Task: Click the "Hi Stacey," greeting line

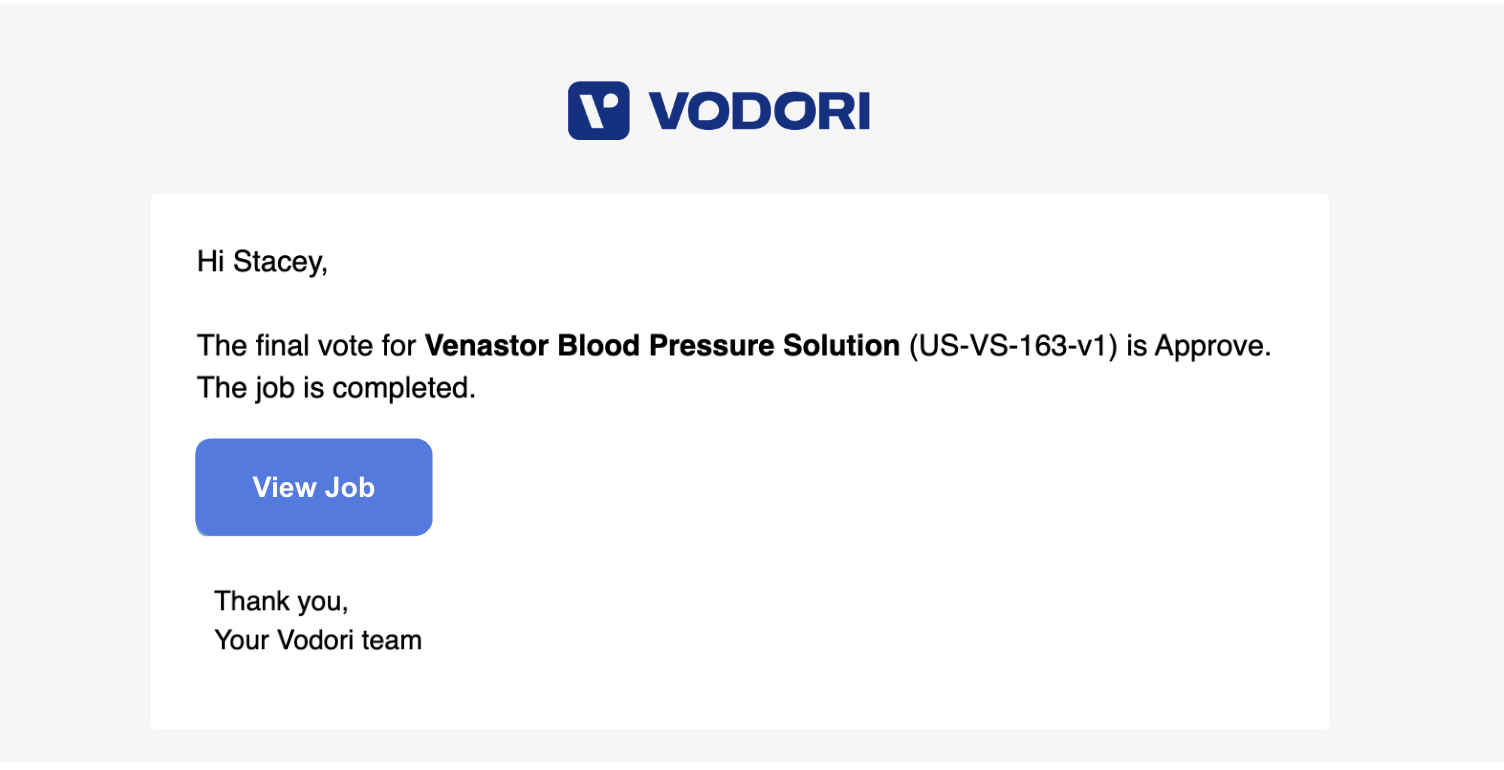Action: click(x=262, y=262)
